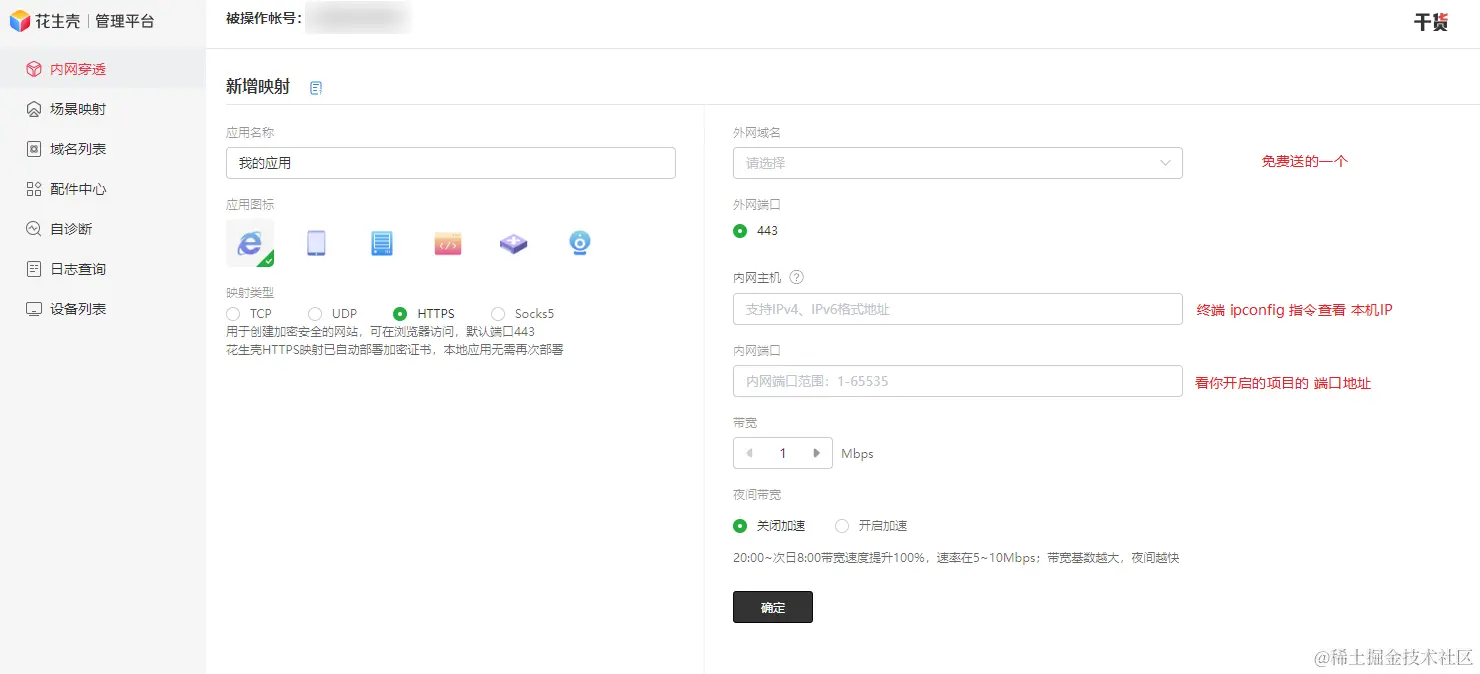This screenshot has height=674, width=1480.
Task: Click the 确定 confirm button
Action: point(773,607)
